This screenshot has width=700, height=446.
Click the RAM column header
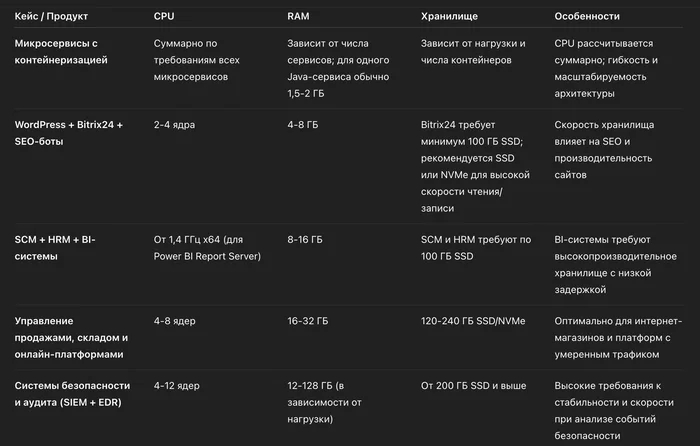298,17
